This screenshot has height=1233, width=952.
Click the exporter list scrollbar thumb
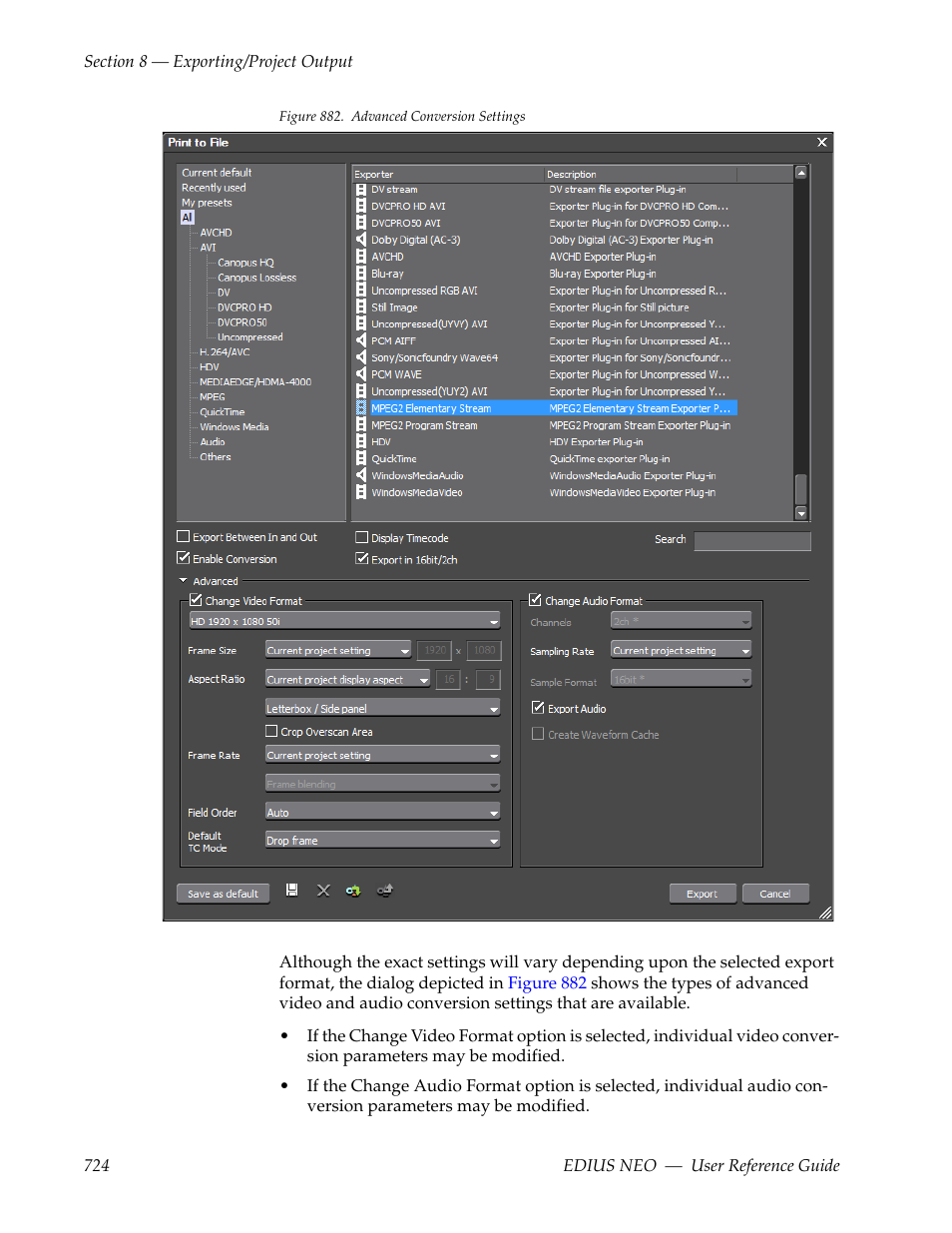(x=800, y=489)
